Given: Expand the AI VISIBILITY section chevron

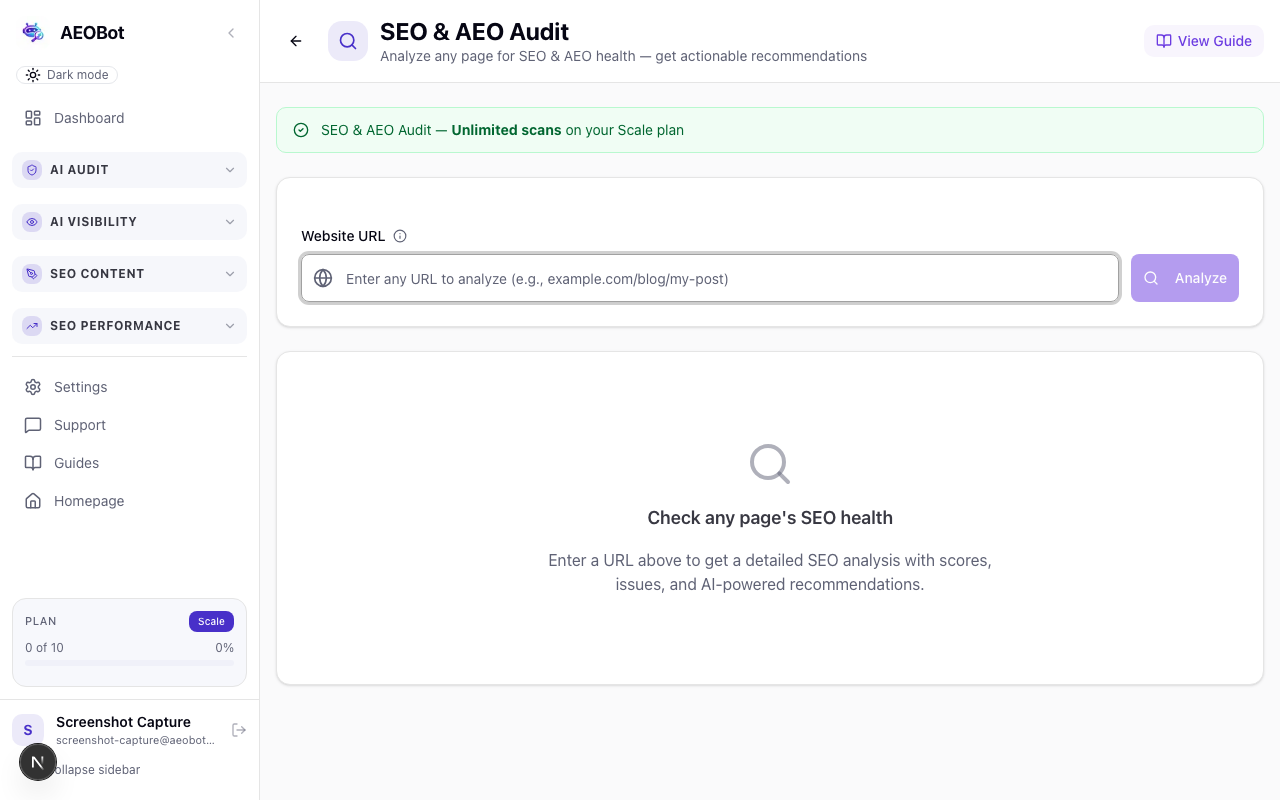Looking at the screenshot, I should tap(230, 222).
